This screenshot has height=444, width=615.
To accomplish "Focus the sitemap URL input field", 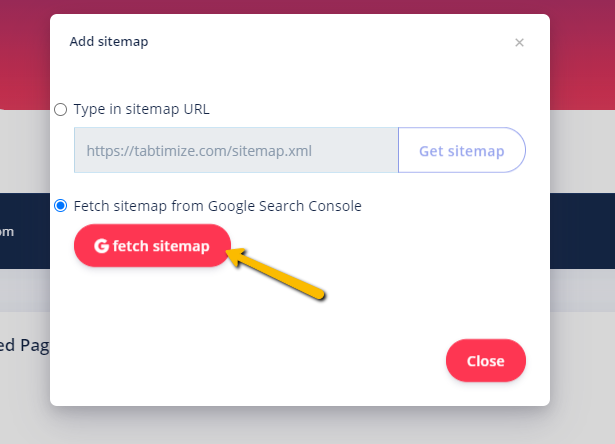I will 236,150.
